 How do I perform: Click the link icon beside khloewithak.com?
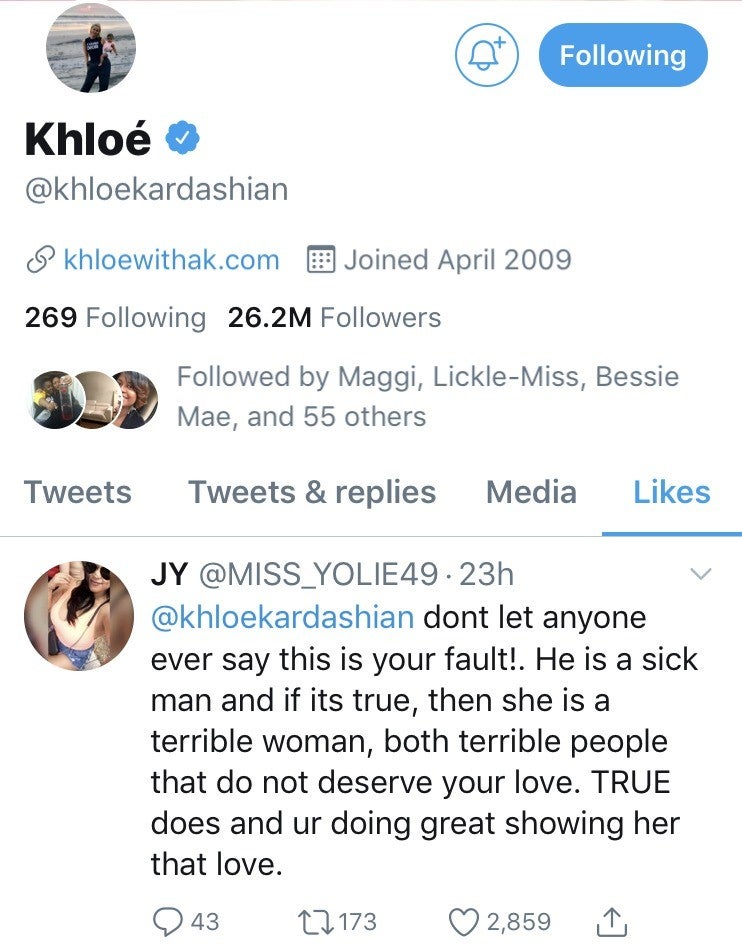[39, 260]
